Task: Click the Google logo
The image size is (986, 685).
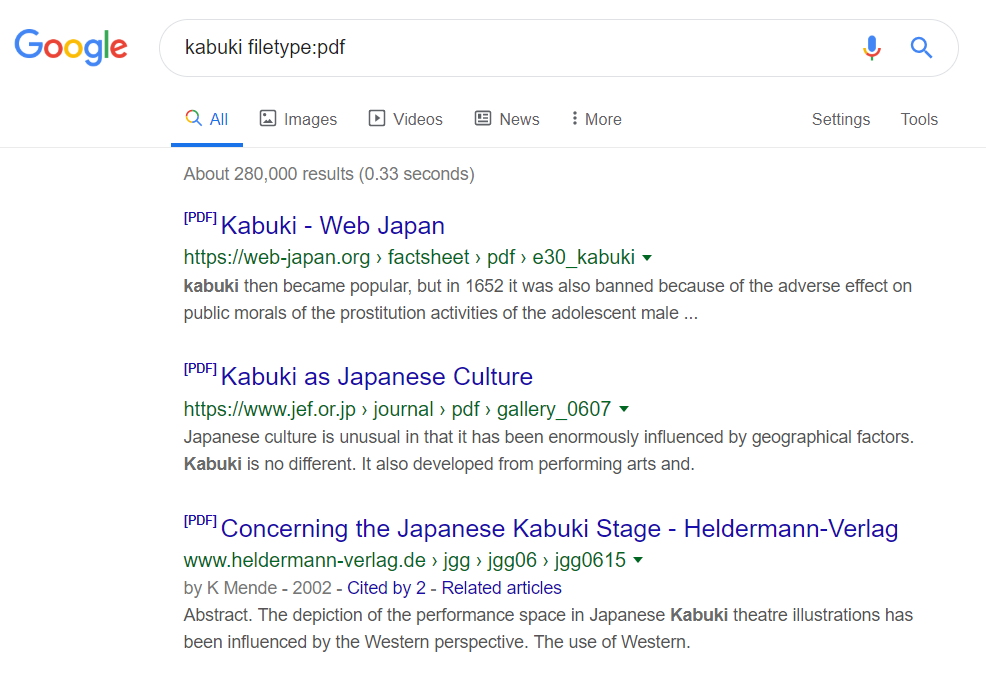Action: coord(71,47)
